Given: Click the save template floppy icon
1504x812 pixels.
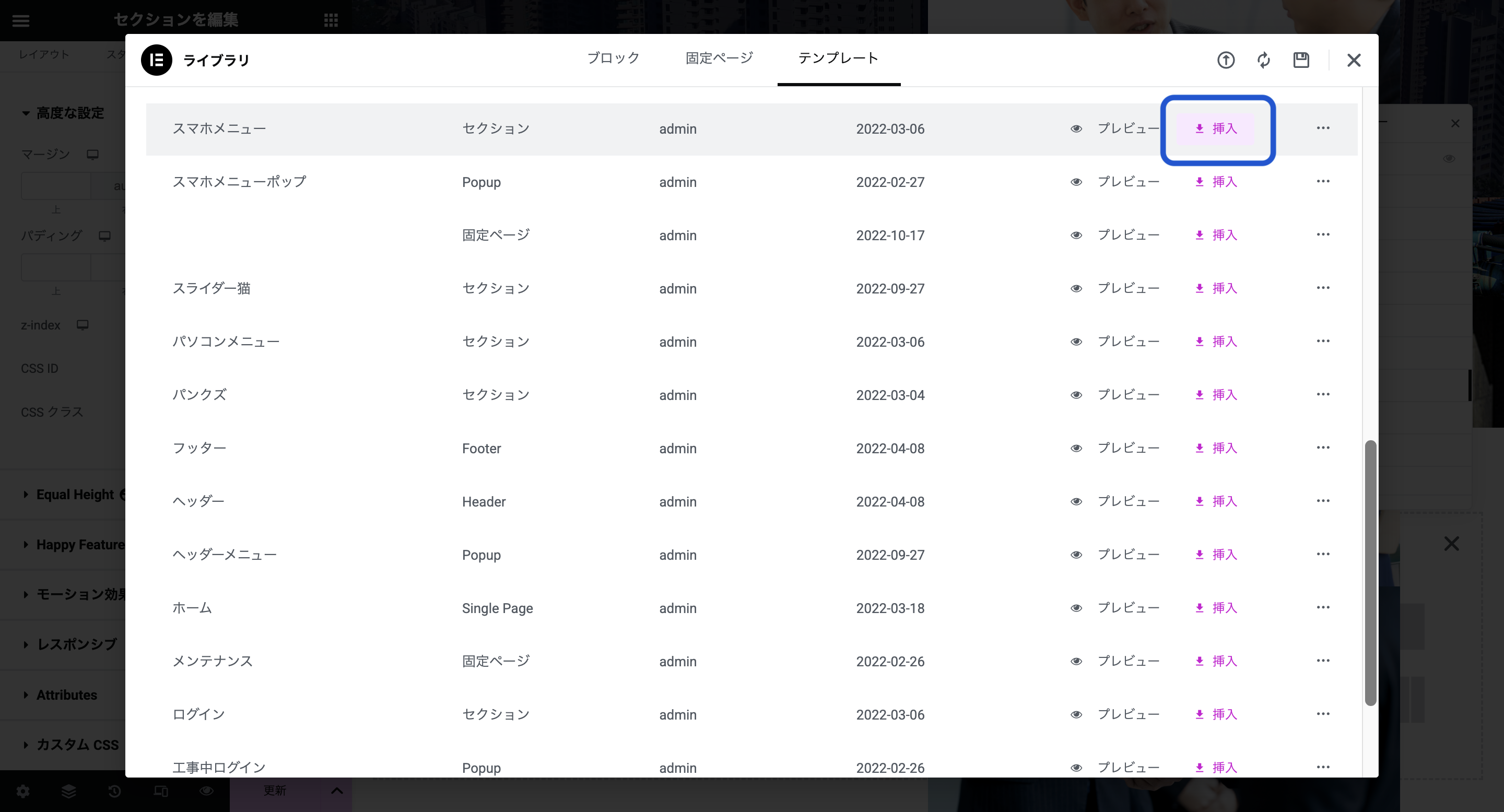Looking at the screenshot, I should tap(1301, 60).
